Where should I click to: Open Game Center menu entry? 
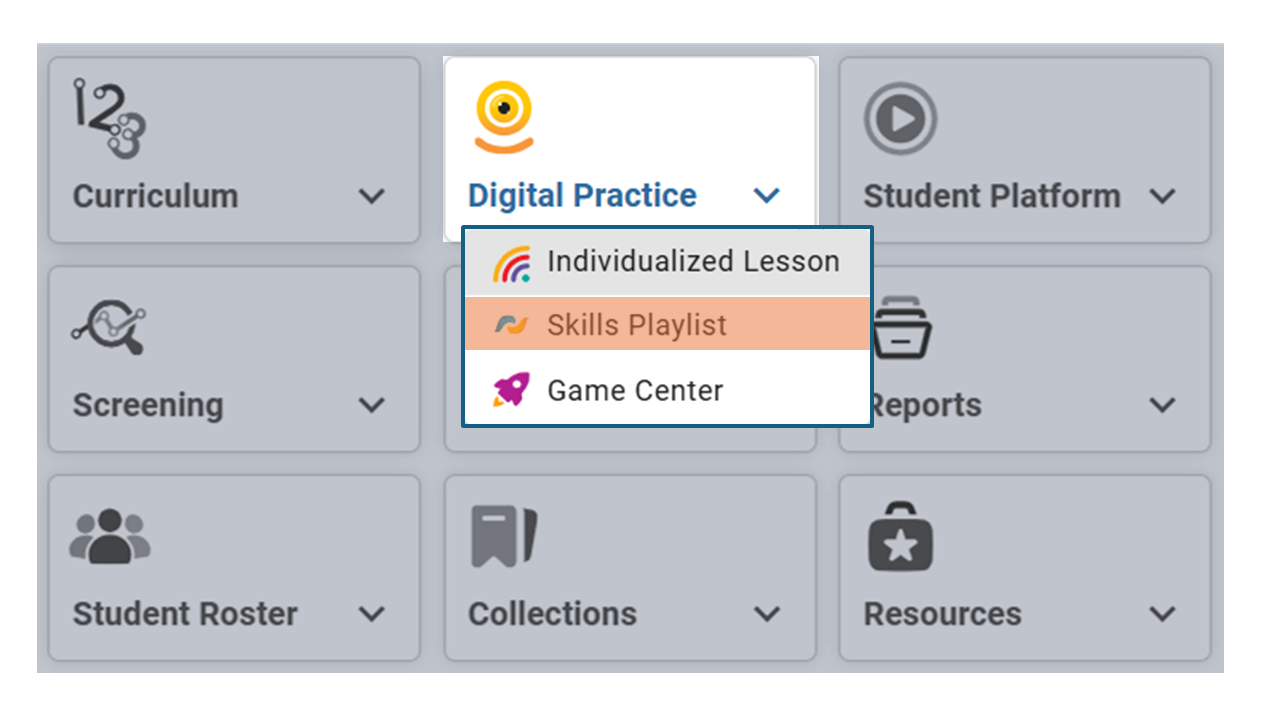(x=667, y=388)
